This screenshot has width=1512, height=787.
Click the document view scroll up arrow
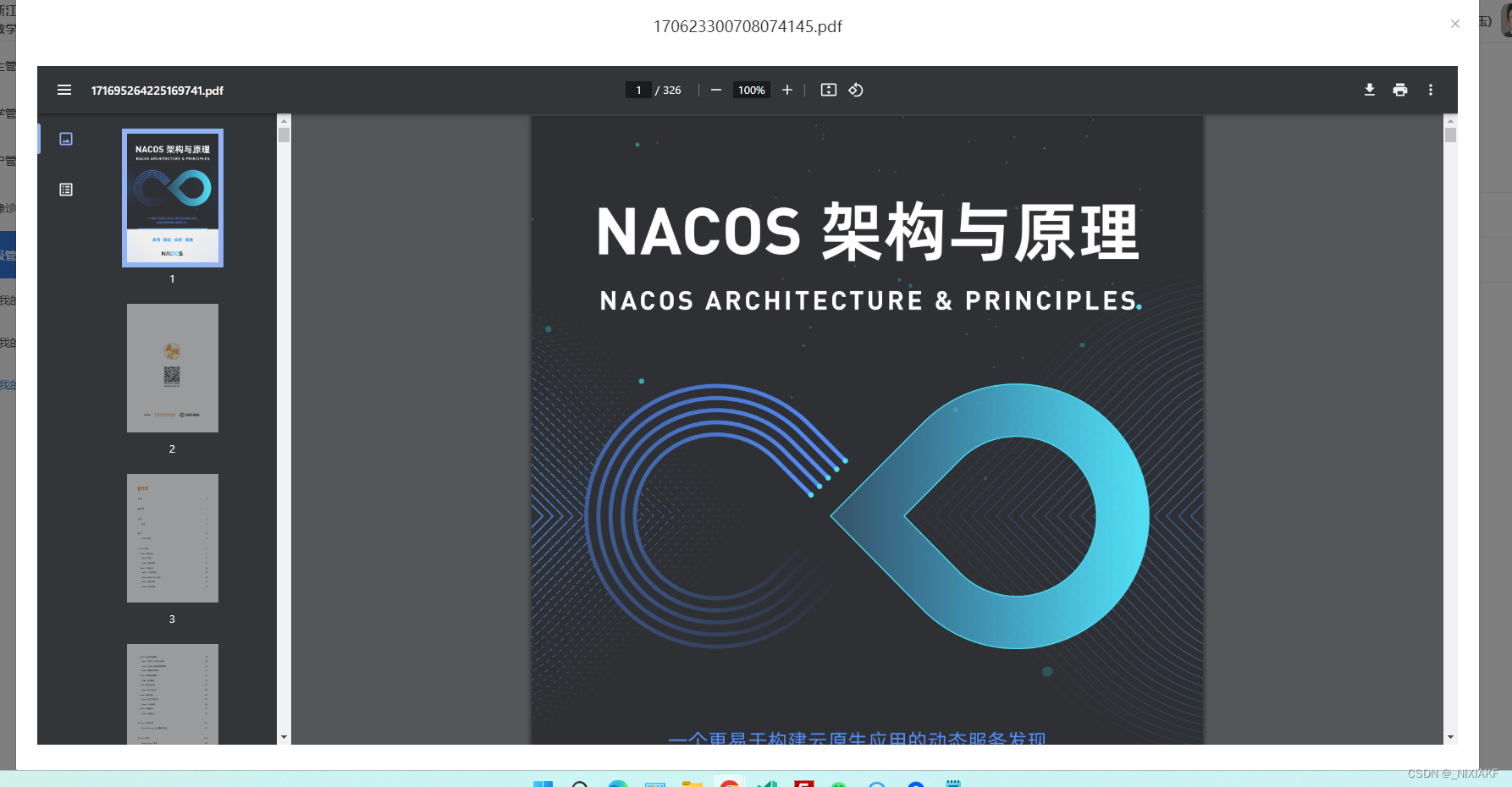[1450, 120]
